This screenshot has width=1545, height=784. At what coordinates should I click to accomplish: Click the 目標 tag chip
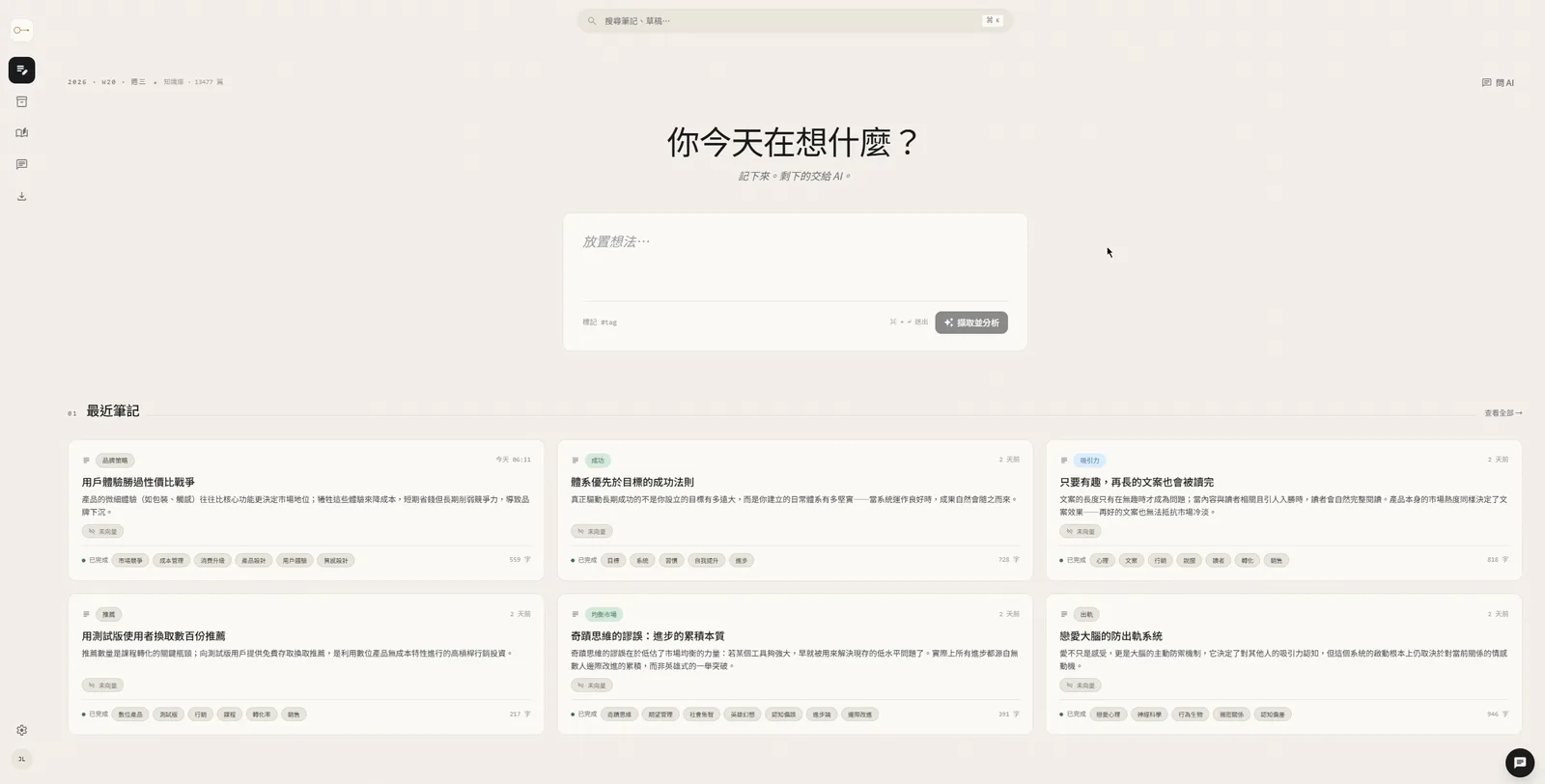pos(613,561)
